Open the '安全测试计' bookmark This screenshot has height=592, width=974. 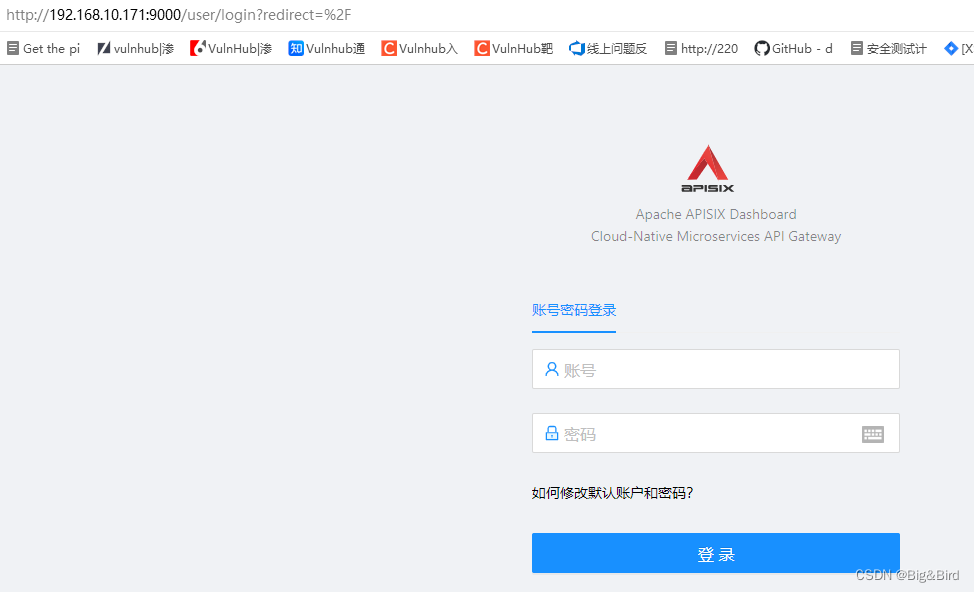point(888,48)
